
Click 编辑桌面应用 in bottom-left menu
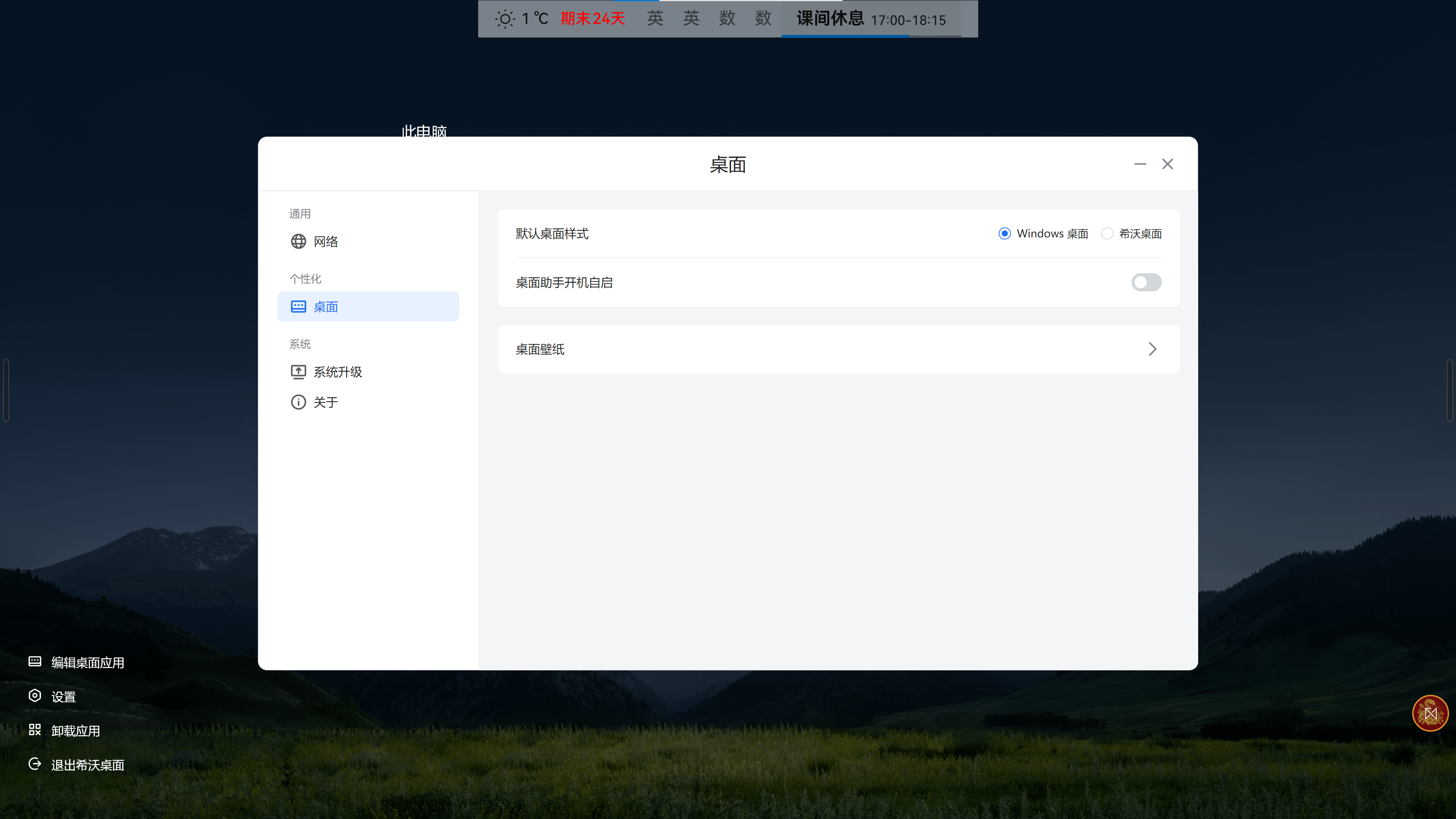coord(88,662)
